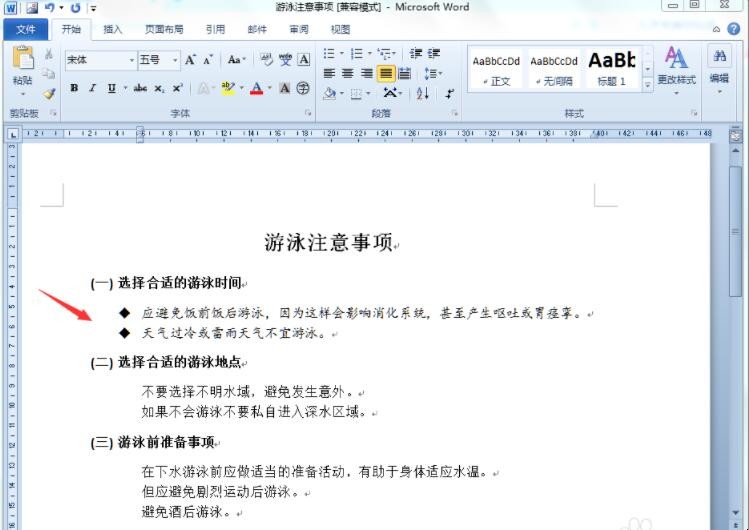The image size is (749, 530).
Task: Toggle Align Left
Action: coord(329,74)
